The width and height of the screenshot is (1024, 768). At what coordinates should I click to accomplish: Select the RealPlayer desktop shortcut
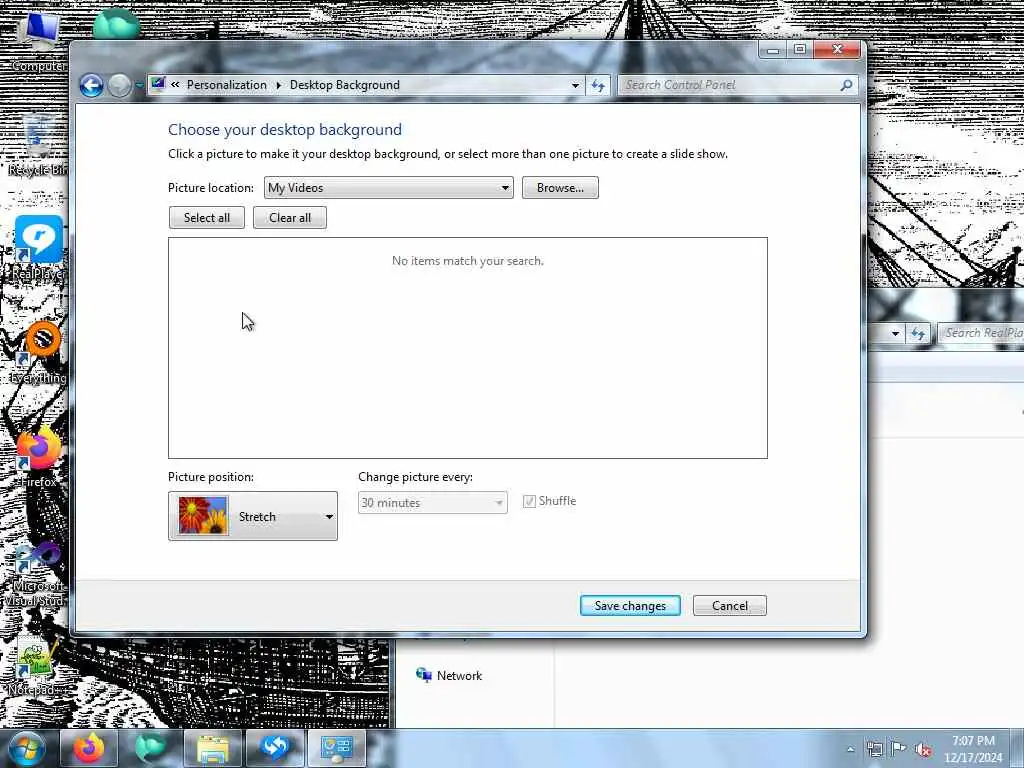tap(39, 248)
